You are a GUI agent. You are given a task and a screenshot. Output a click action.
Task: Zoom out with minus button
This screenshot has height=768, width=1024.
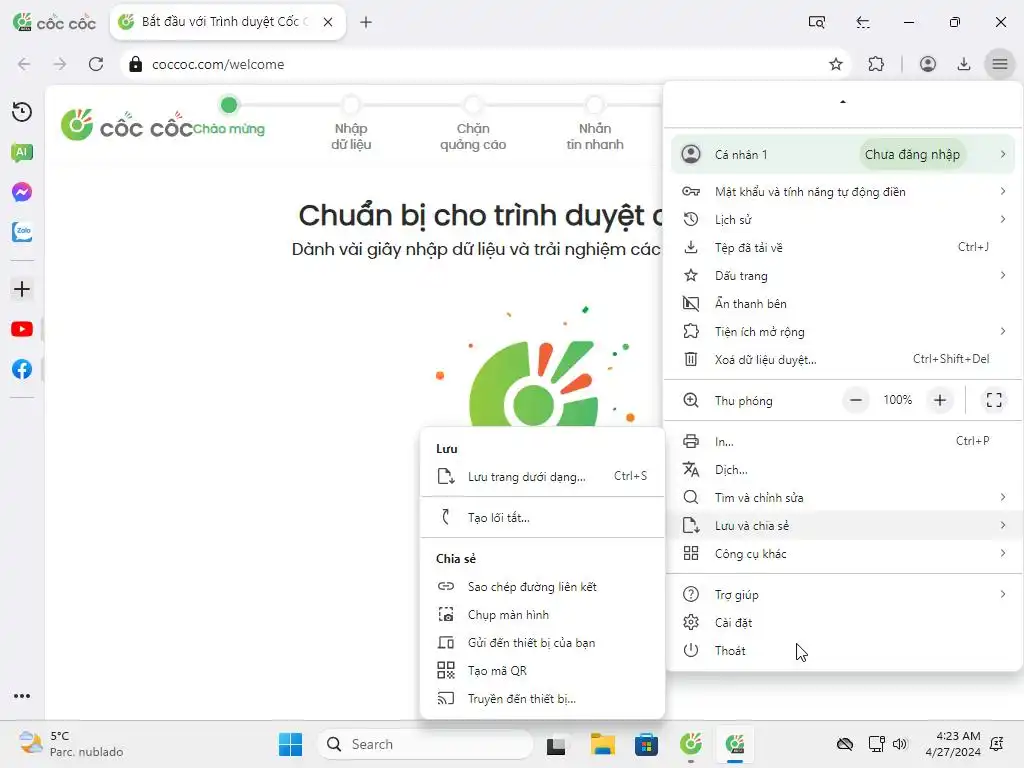(856, 400)
